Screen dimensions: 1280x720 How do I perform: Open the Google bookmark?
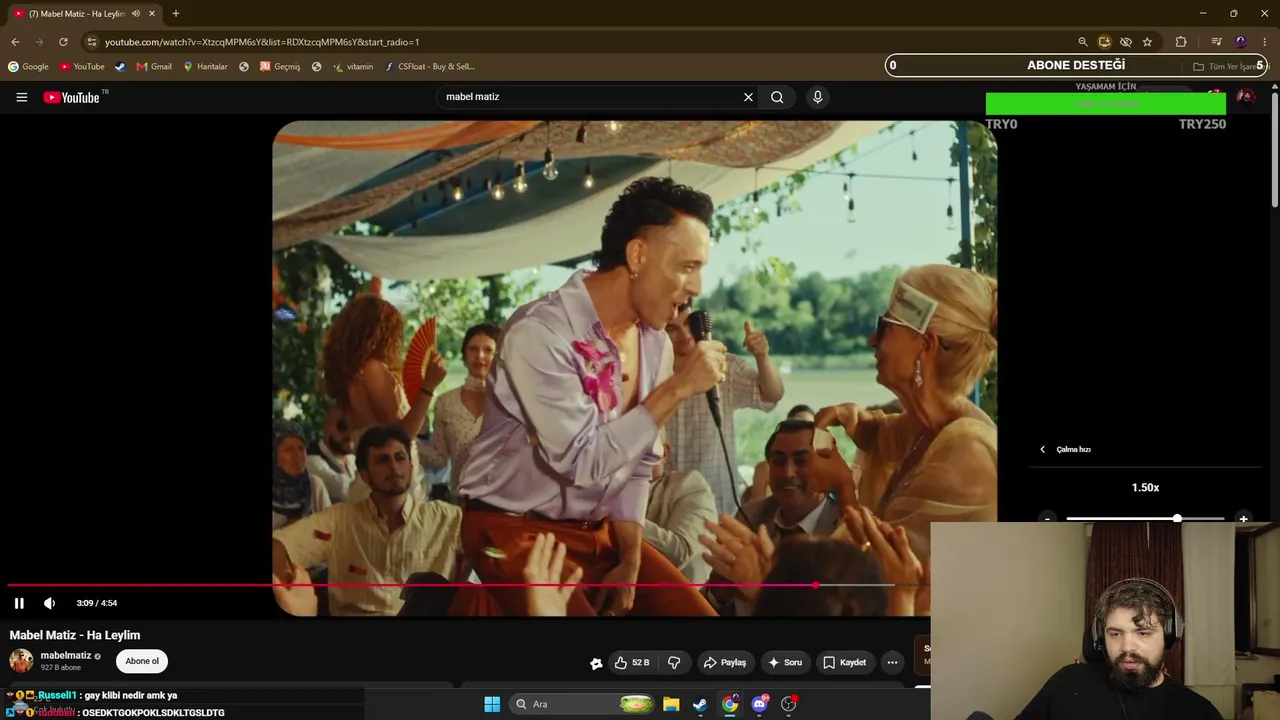tap(28, 67)
